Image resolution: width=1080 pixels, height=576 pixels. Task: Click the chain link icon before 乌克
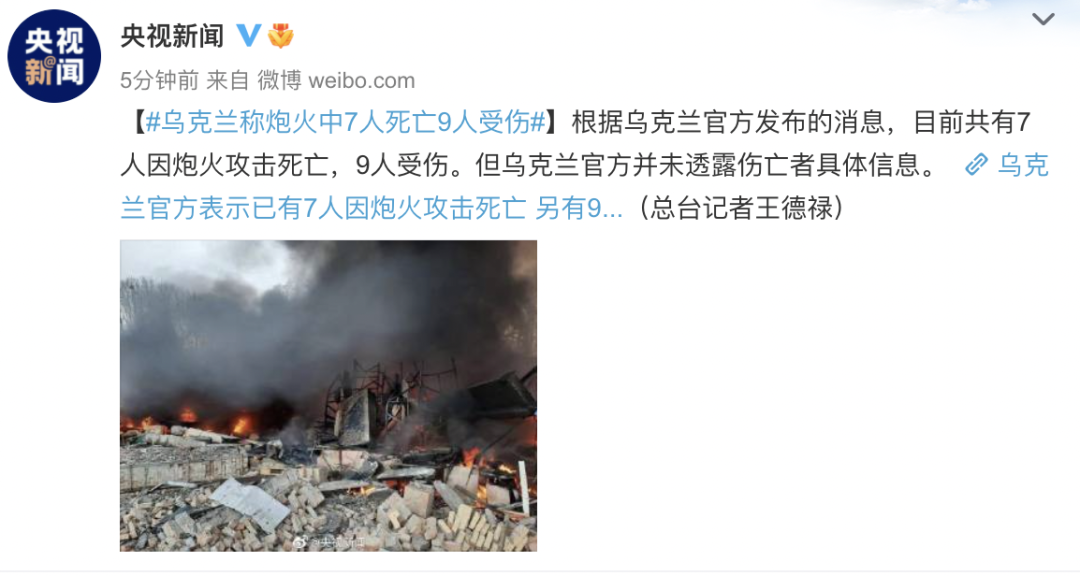pos(976,165)
